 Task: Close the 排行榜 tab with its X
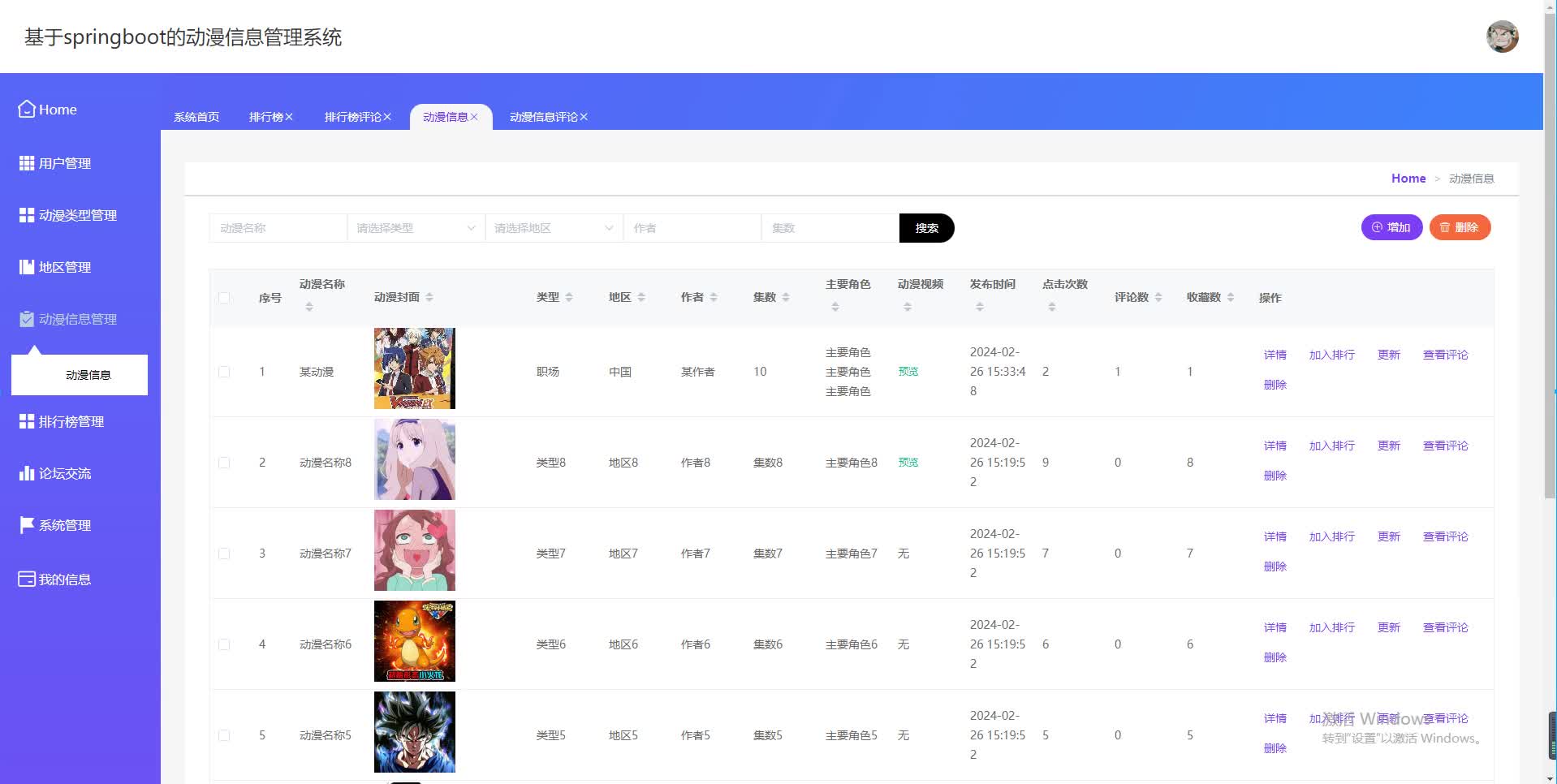(289, 117)
